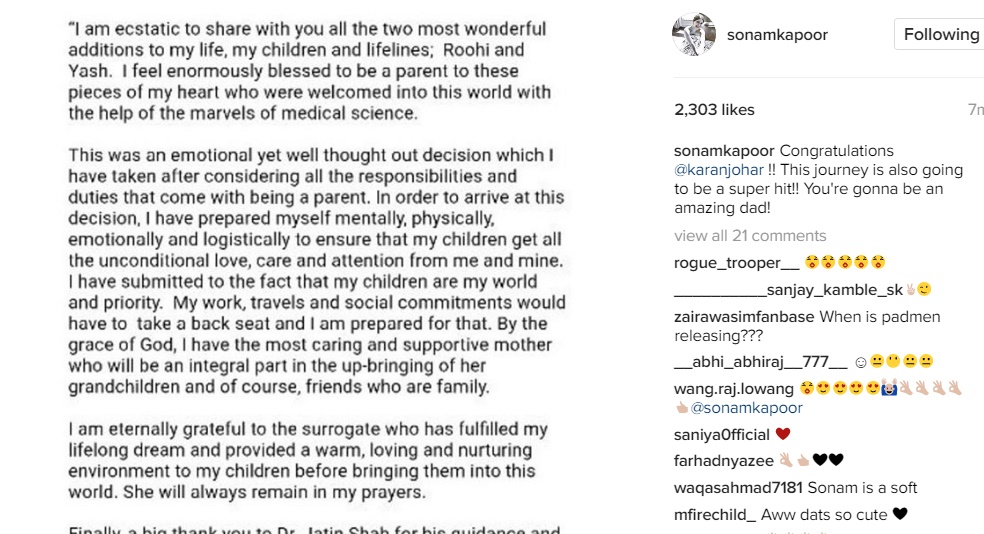Image resolution: width=984 pixels, height=534 pixels.
Task: Click the @sonamkapoor mention in comment
Action: pyautogui.click(x=746, y=408)
